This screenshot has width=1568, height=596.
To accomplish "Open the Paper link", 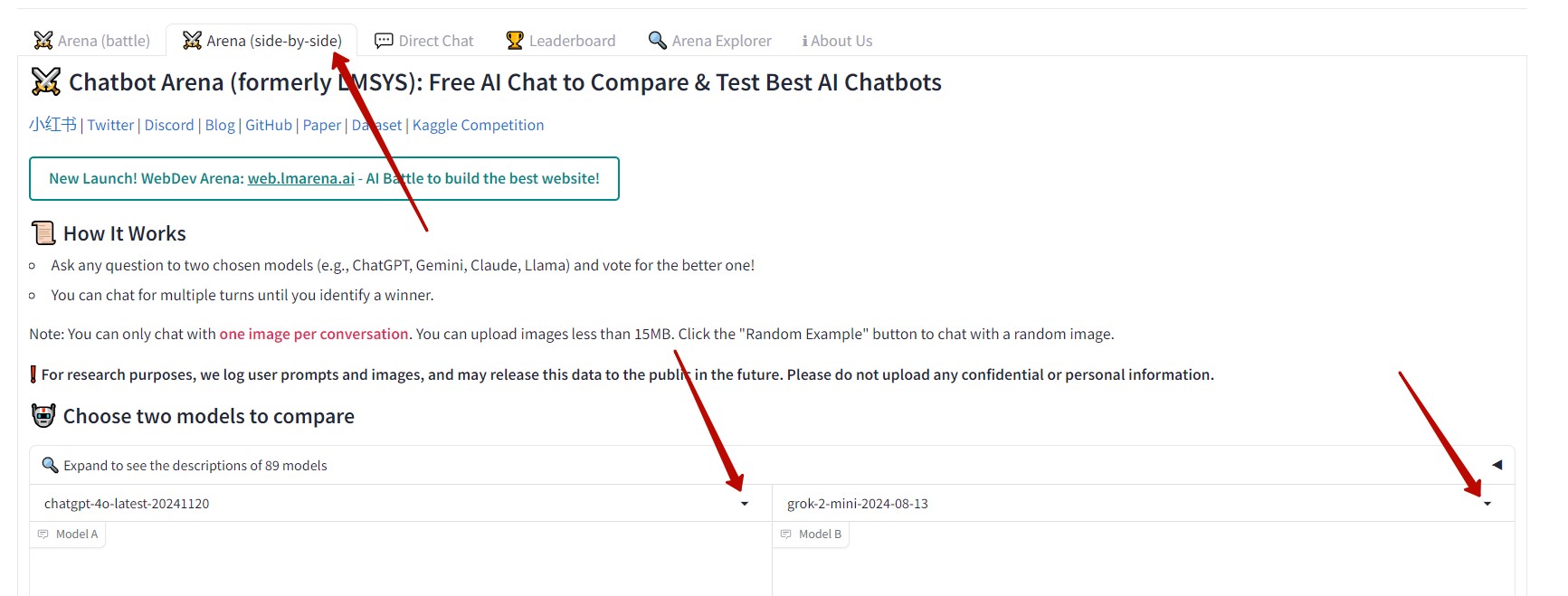I will [322, 125].
